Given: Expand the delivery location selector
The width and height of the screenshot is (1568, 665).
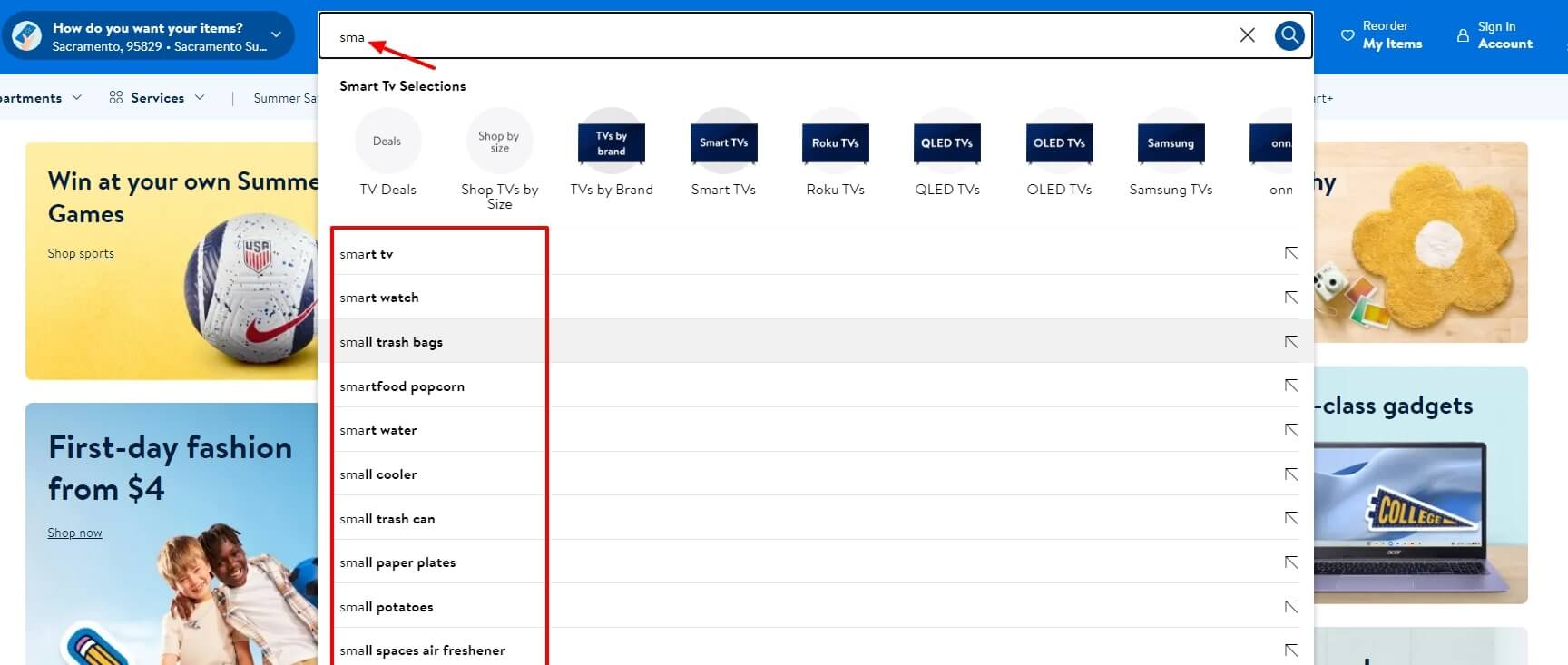Looking at the screenshot, I should tap(276, 35).
